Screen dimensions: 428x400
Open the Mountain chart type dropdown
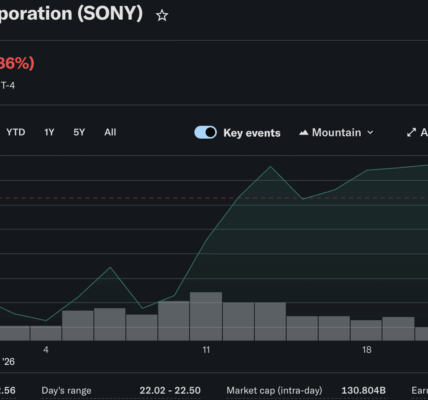pyautogui.click(x=336, y=133)
